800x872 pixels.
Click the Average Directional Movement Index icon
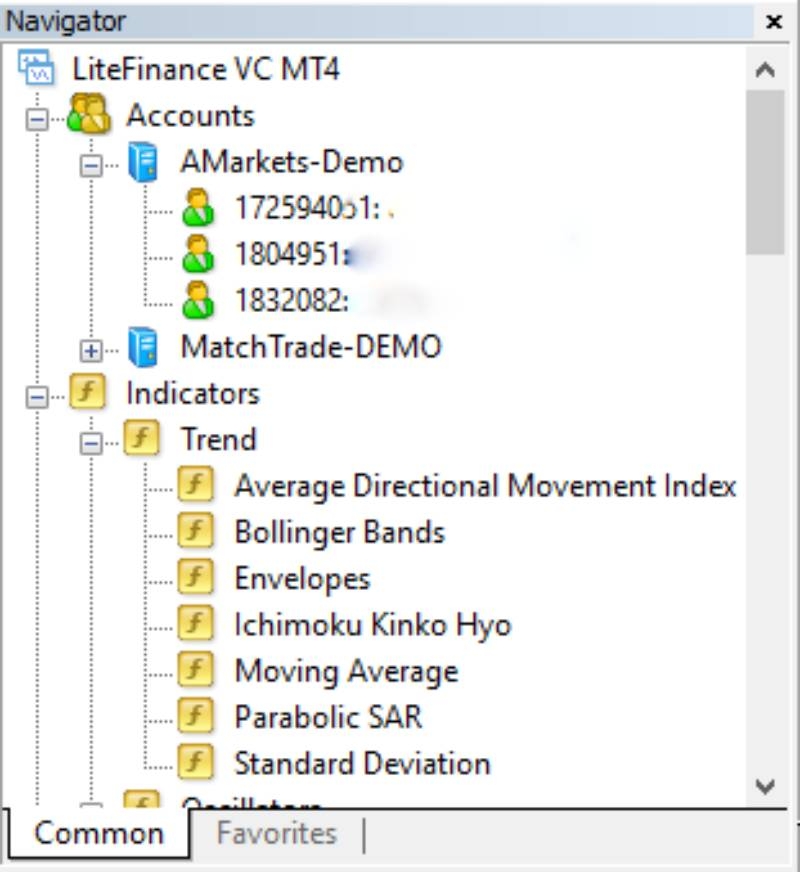tap(196, 484)
